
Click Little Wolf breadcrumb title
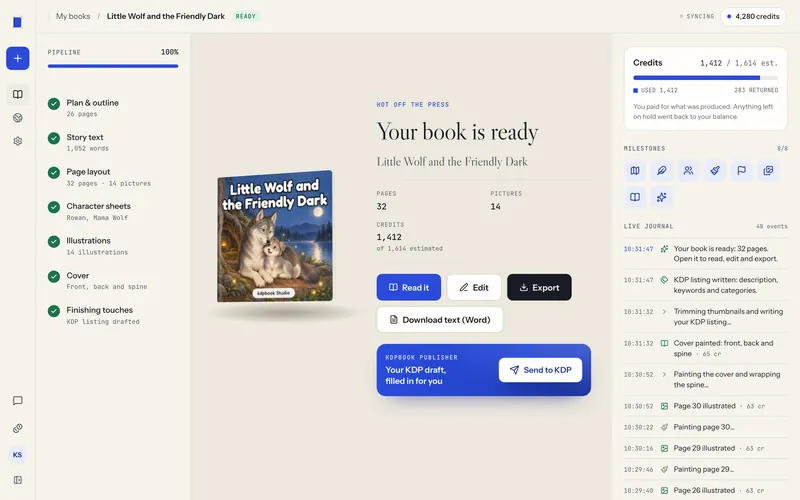coord(166,16)
